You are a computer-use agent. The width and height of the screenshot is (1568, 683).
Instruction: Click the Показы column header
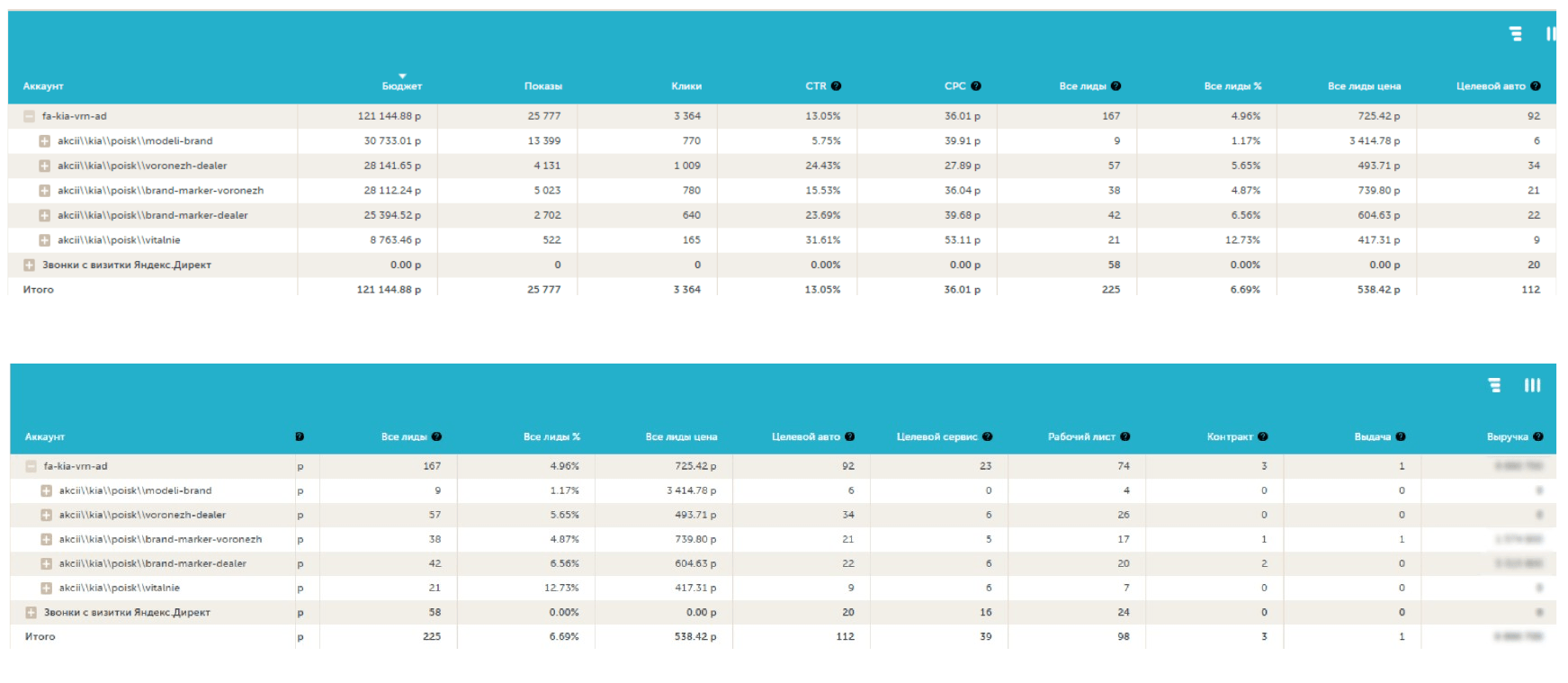pos(543,86)
